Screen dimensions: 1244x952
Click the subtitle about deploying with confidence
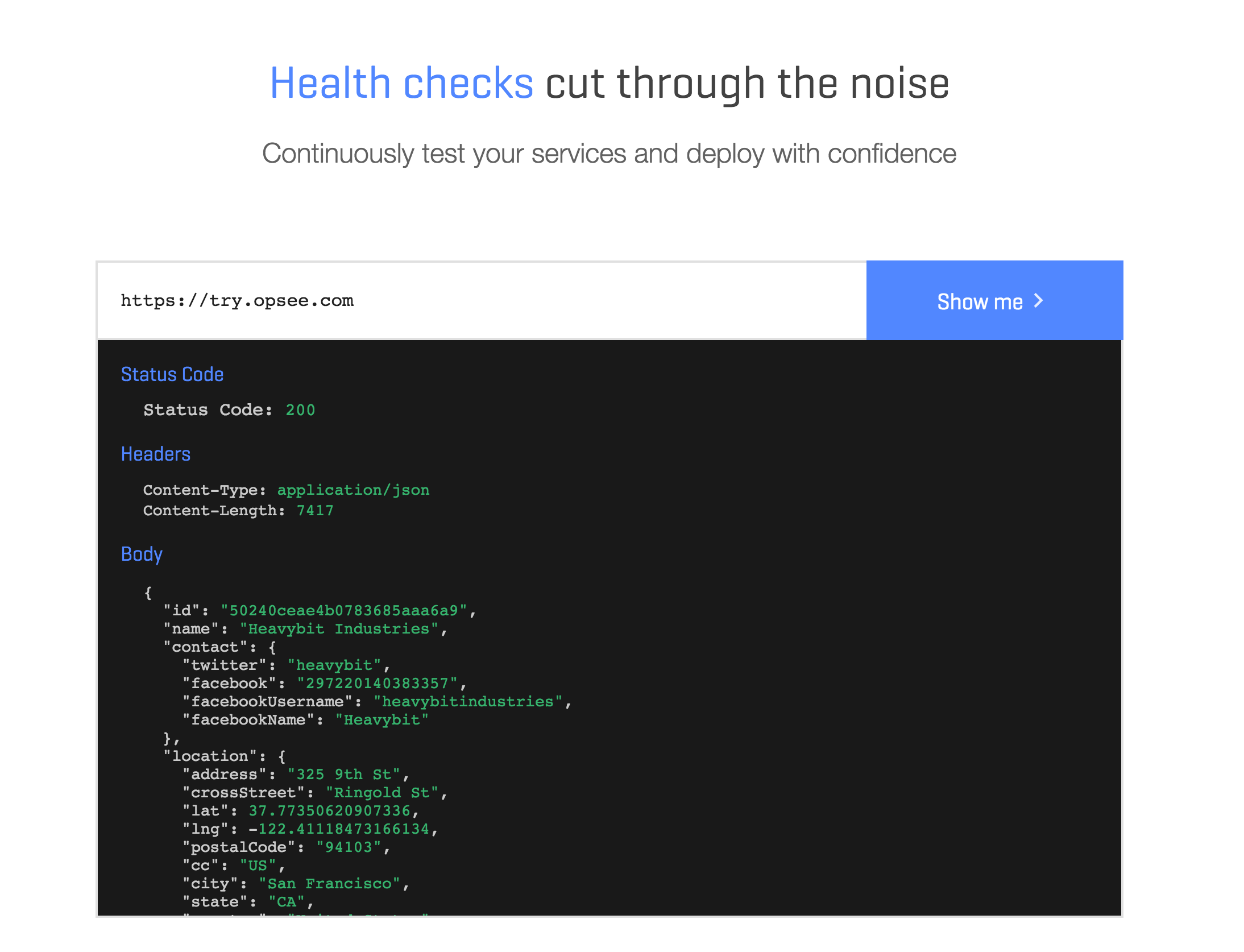609,154
